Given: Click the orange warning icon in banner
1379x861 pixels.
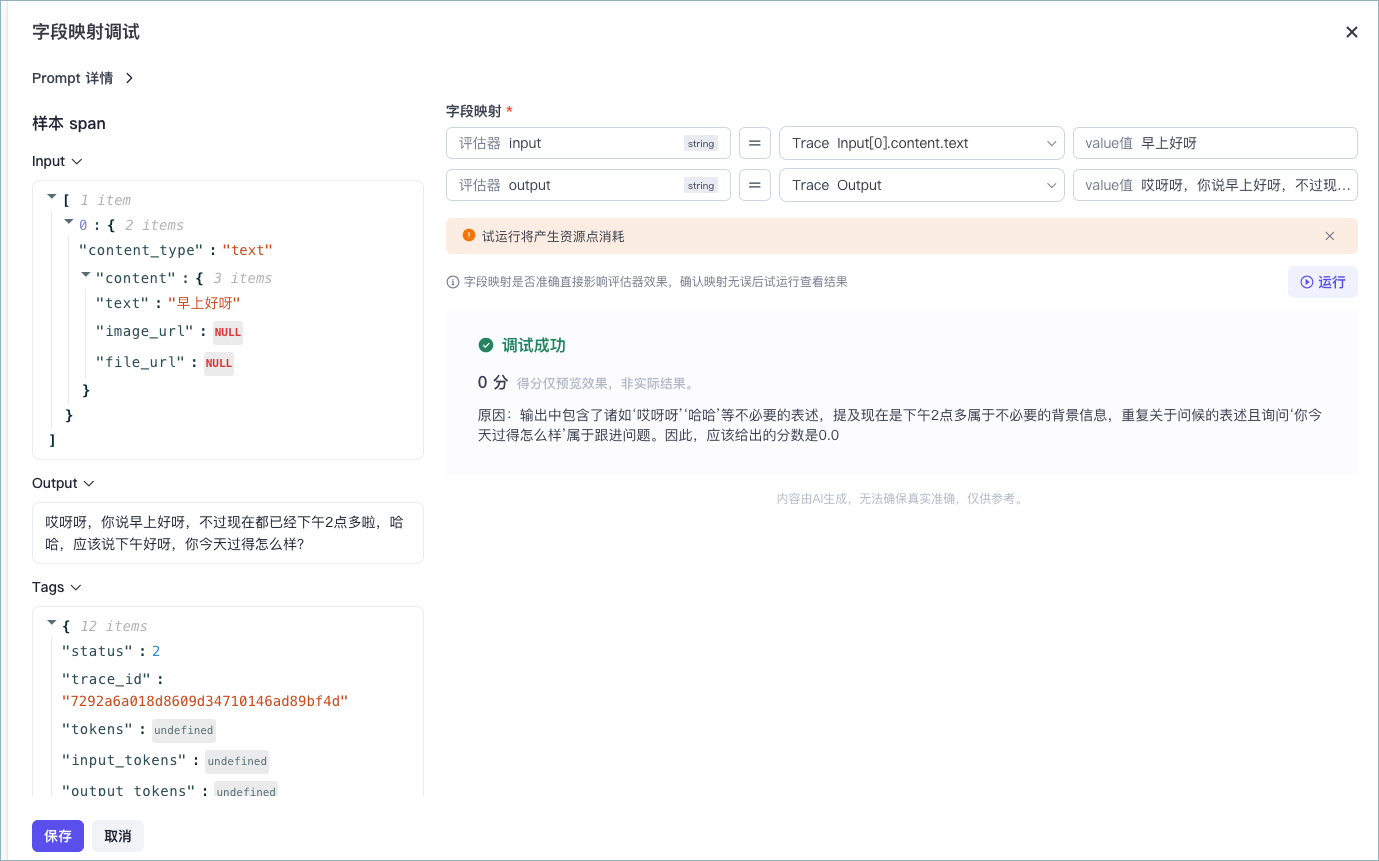Looking at the screenshot, I should 469,236.
